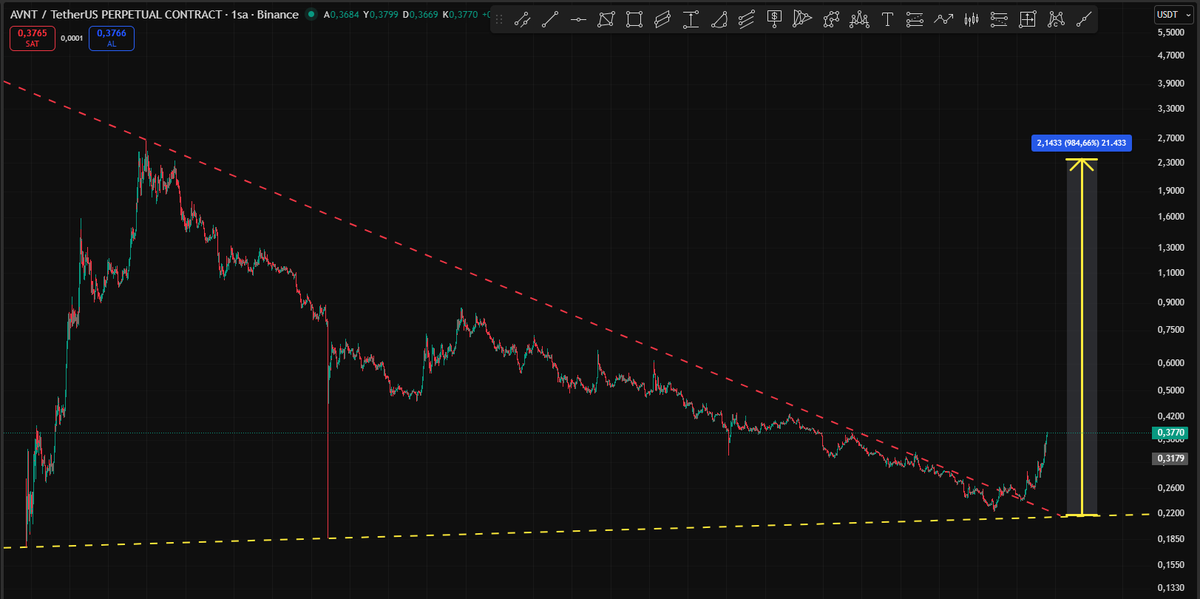Select the price range measure tool

690,19
